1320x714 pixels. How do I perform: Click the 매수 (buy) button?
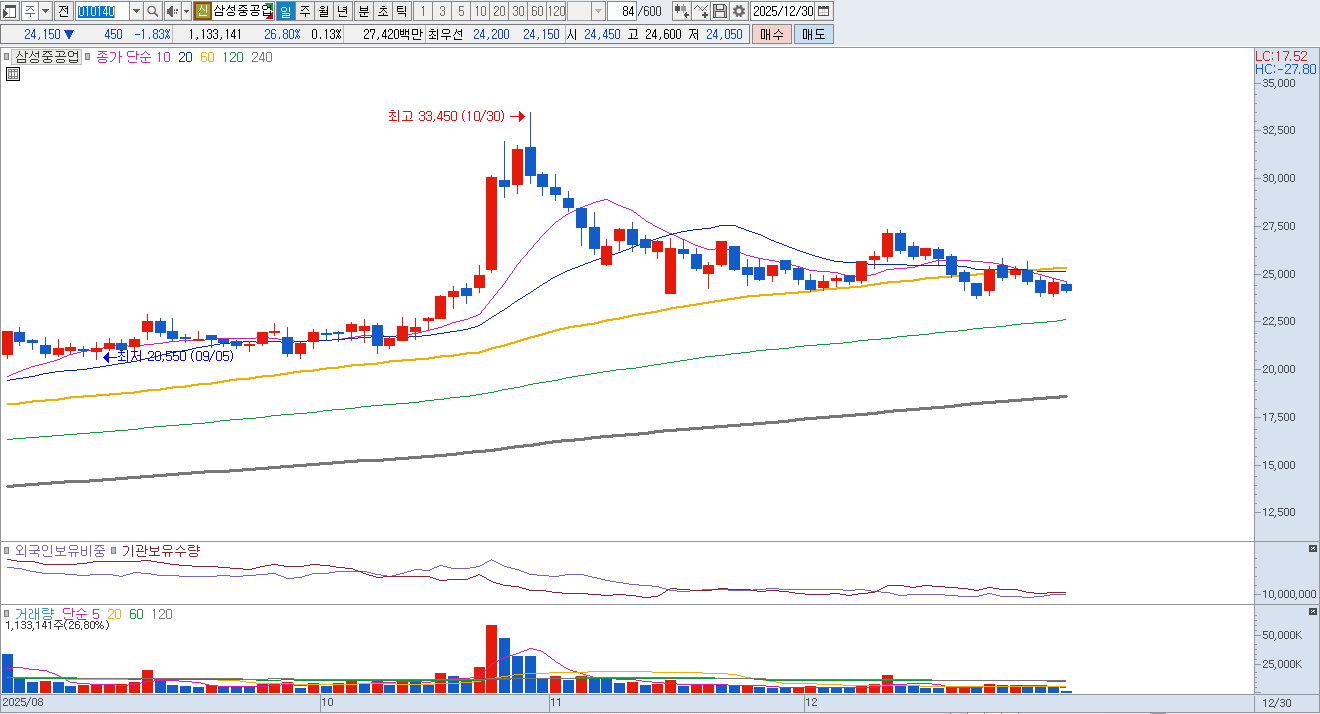pyautogui.click(x=771, y=34)
